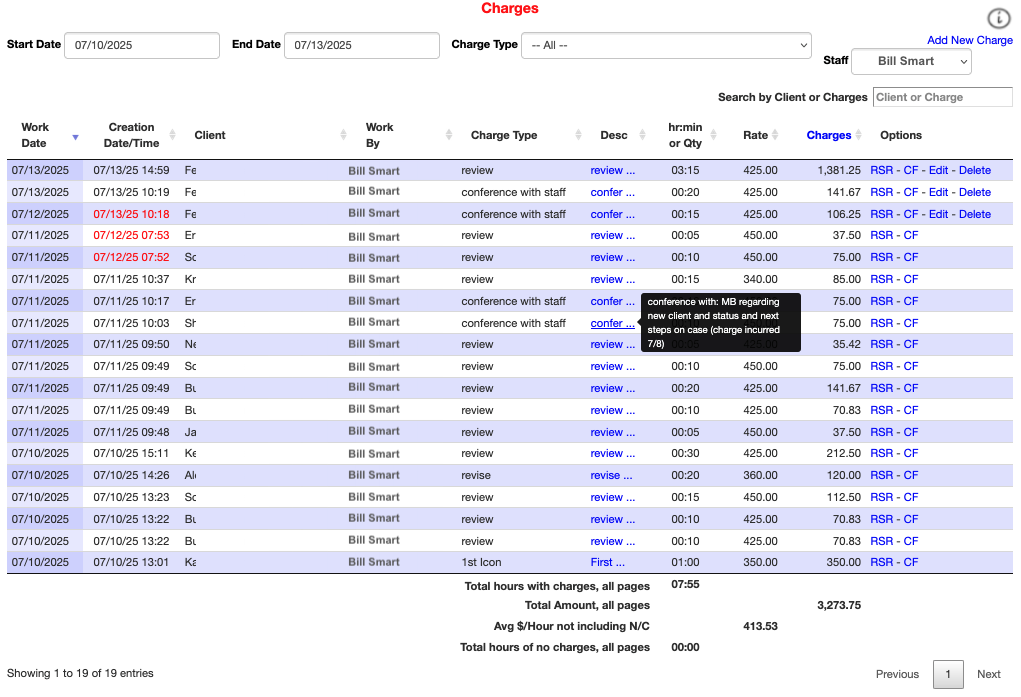Open review description for 07/12/25 07:53
The height and width of the screenshot is (697, 1021).
point(612,236)
